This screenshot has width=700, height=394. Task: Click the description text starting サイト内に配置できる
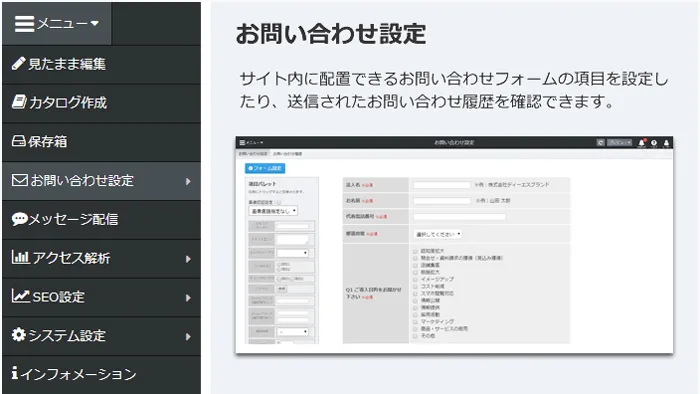pyautogui.click(x=454, y=90)
